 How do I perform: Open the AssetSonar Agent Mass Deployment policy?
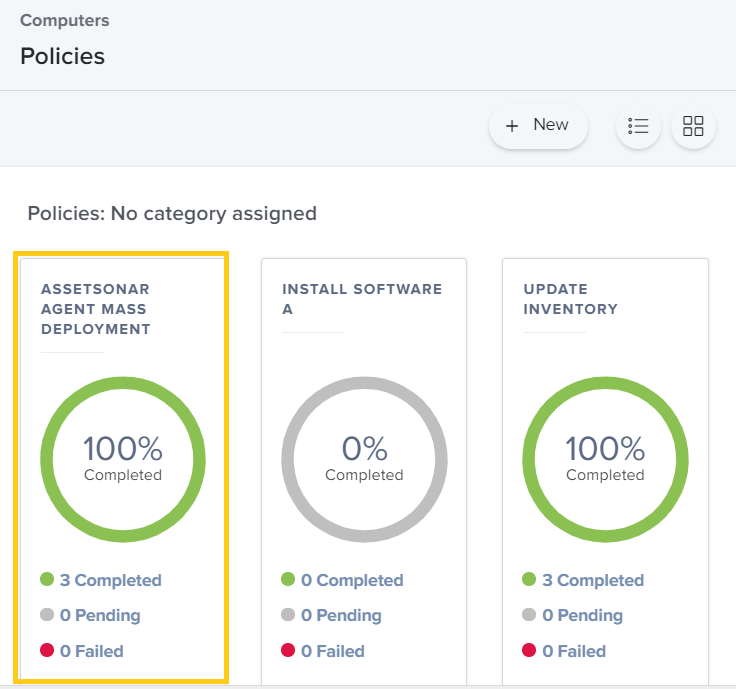[96, 309]
